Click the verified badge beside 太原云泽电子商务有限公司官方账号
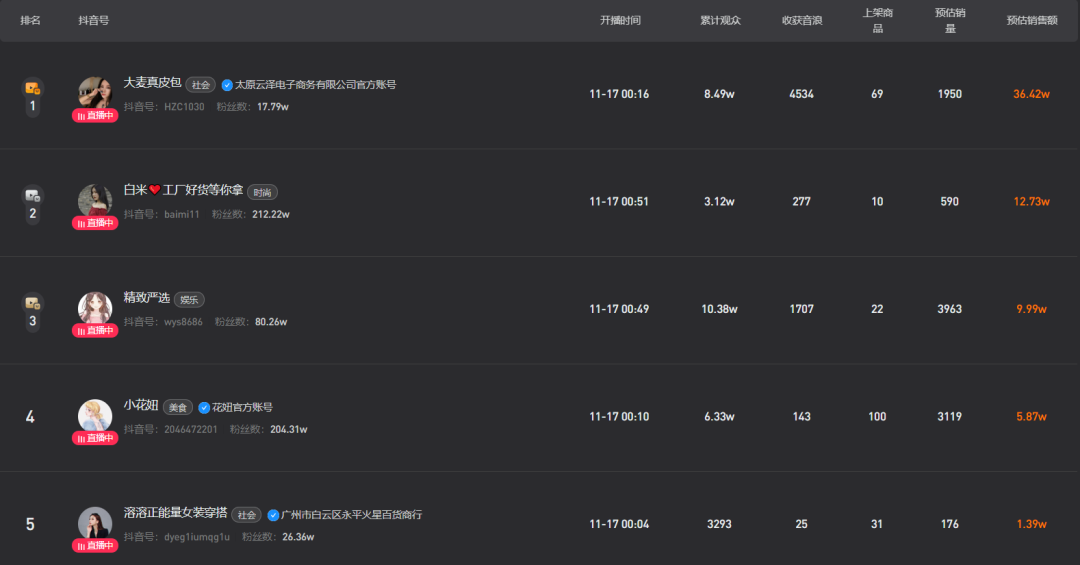The height and width of the screenshot is (565, 1080). 227,85
